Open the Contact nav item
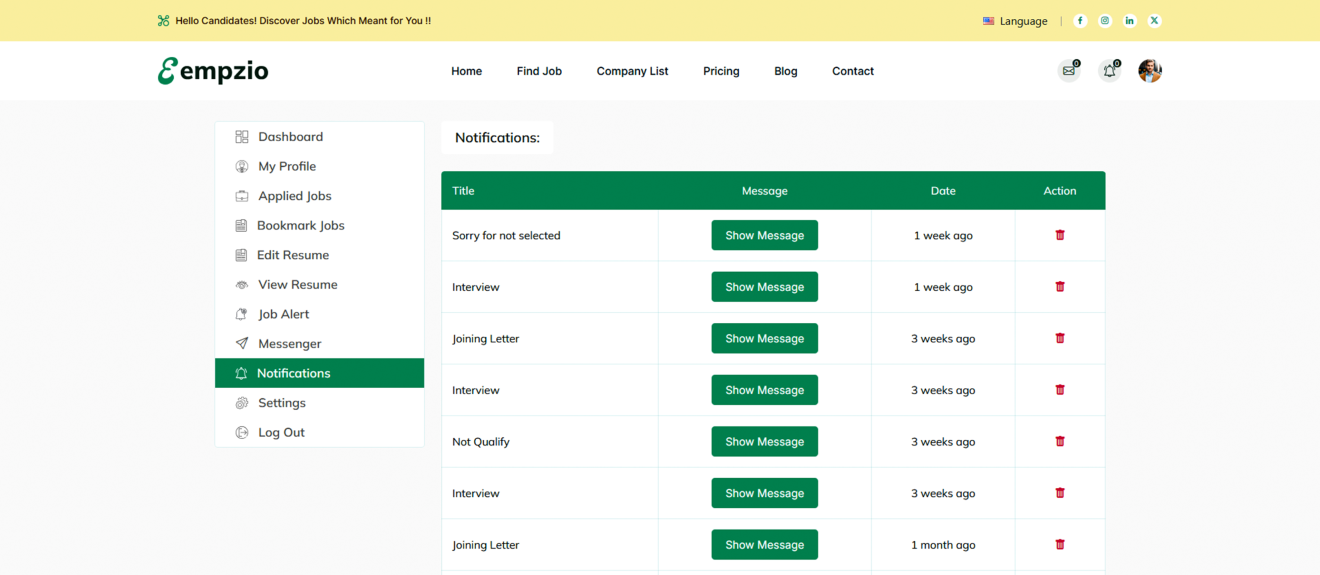Viewport: 1320px width, 575px height. (853, 71)
